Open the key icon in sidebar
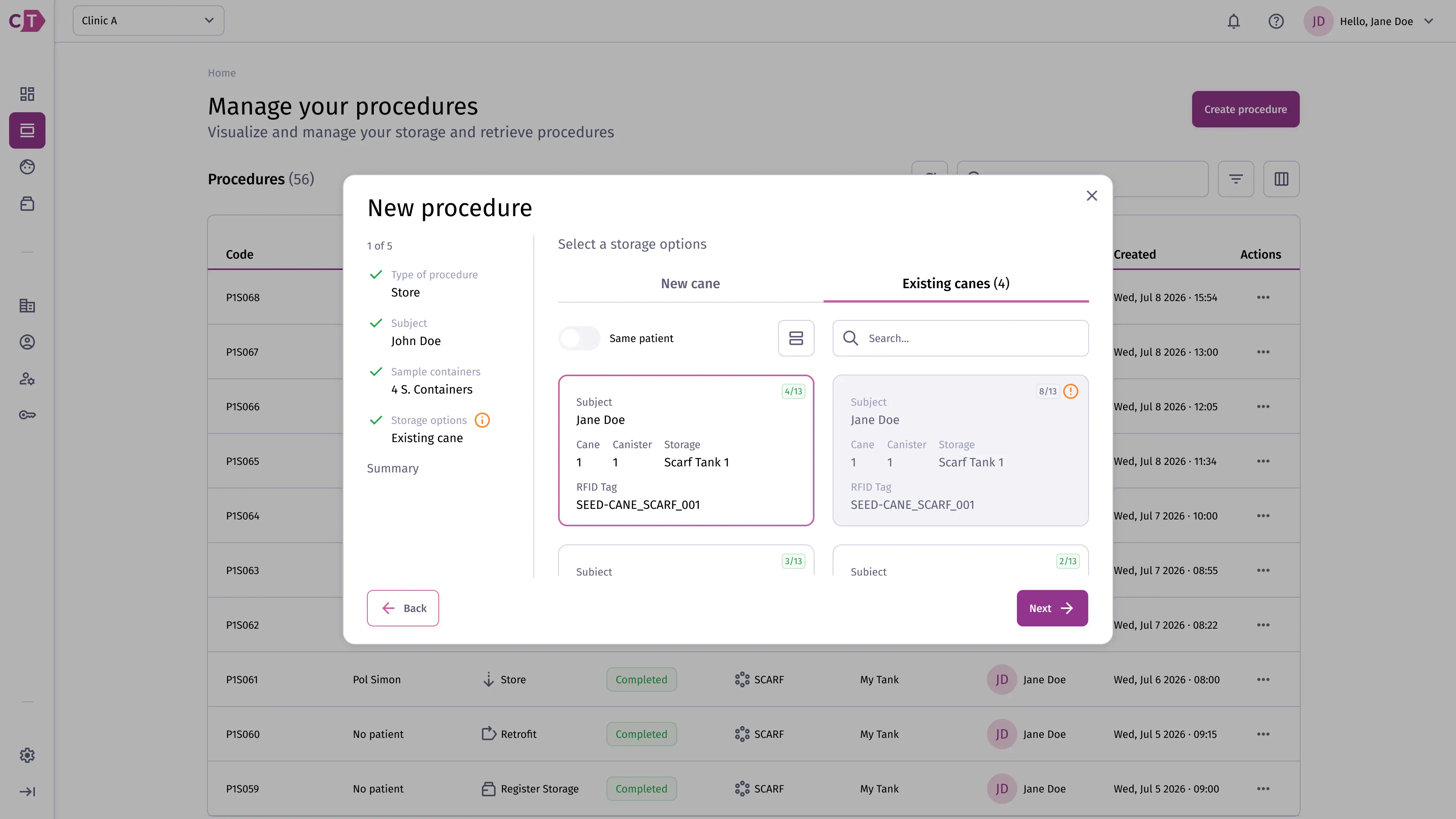 tap(27, 415)
